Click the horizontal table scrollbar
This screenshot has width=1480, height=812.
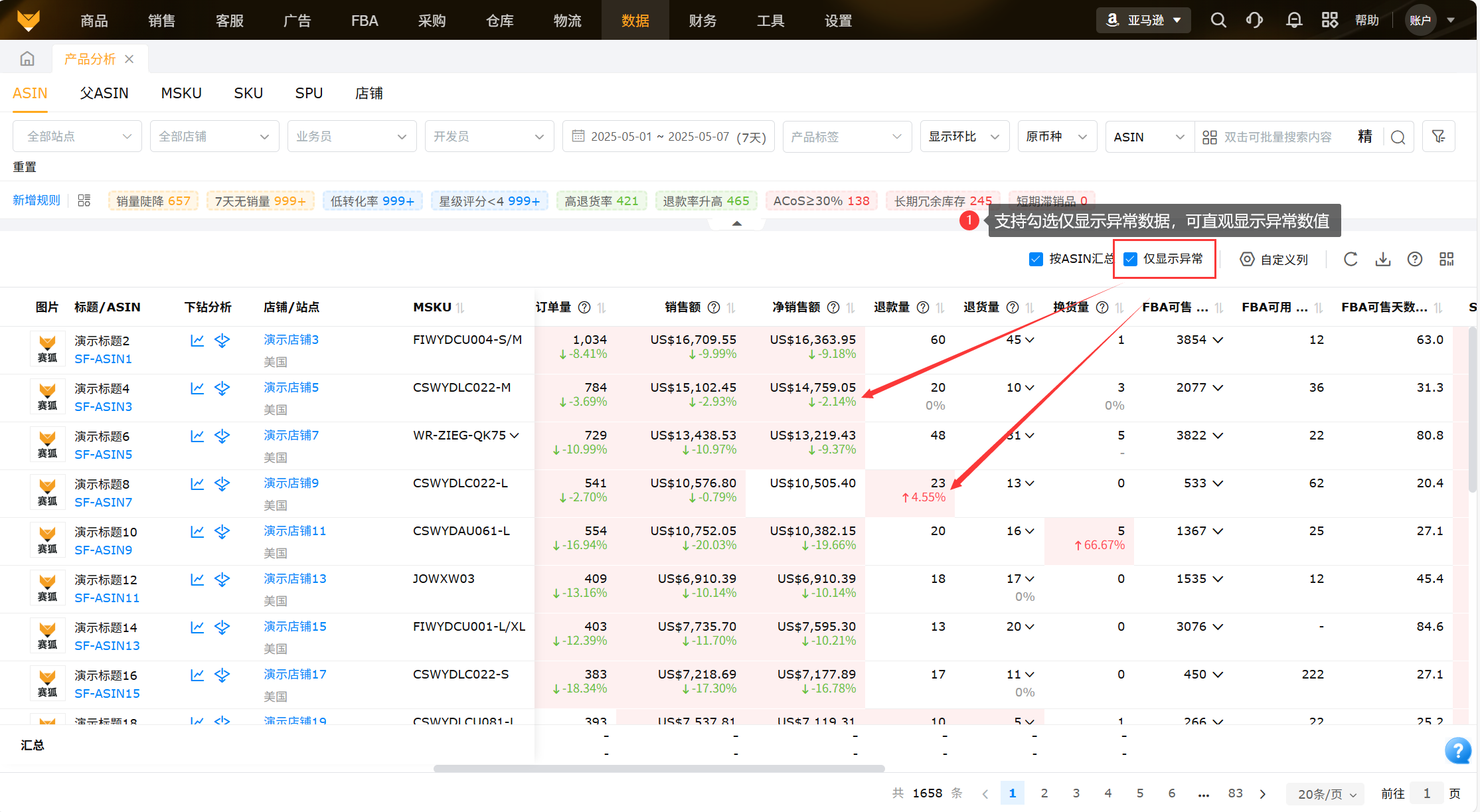click(x=659, y=768)
